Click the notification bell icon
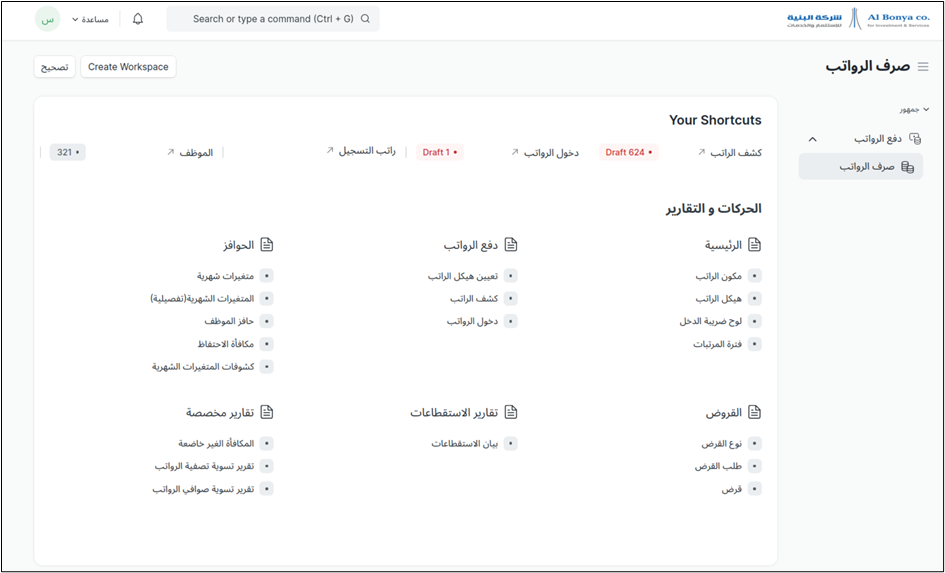Image resolution: width=945 pixels, height=573 pixels. pos(138,19)
